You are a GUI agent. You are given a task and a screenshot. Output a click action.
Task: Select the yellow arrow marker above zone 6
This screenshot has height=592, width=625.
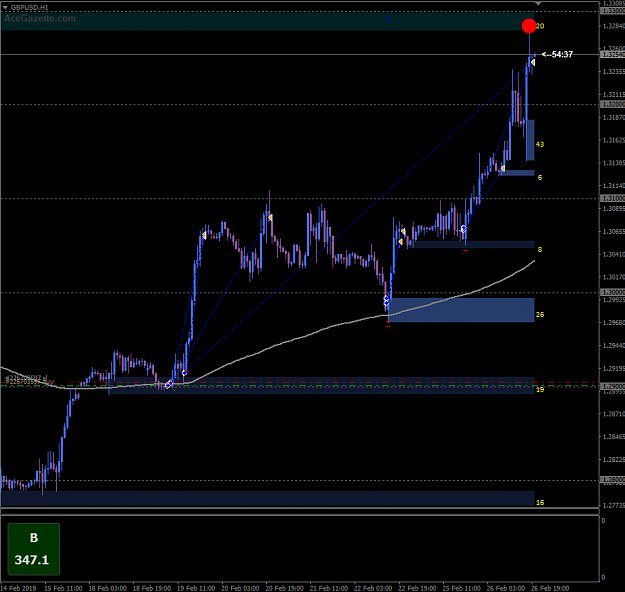(503, 169)
